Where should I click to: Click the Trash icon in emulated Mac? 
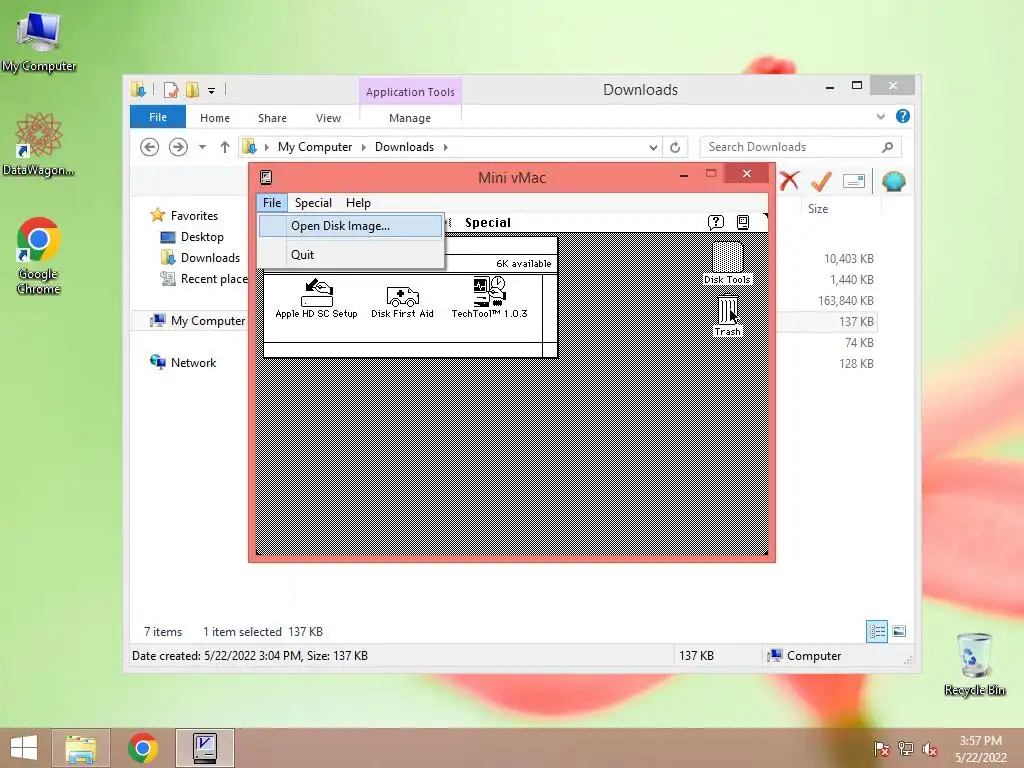727,315
